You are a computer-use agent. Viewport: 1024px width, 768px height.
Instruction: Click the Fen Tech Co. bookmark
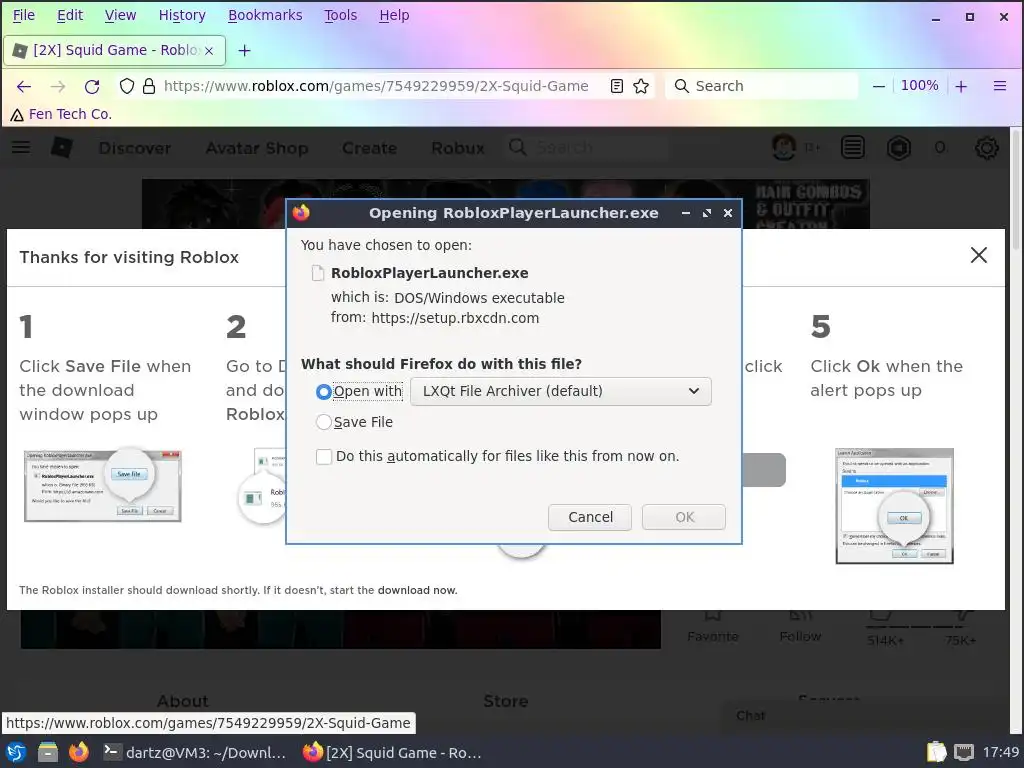pyautogui.click(x=61, y=114)
